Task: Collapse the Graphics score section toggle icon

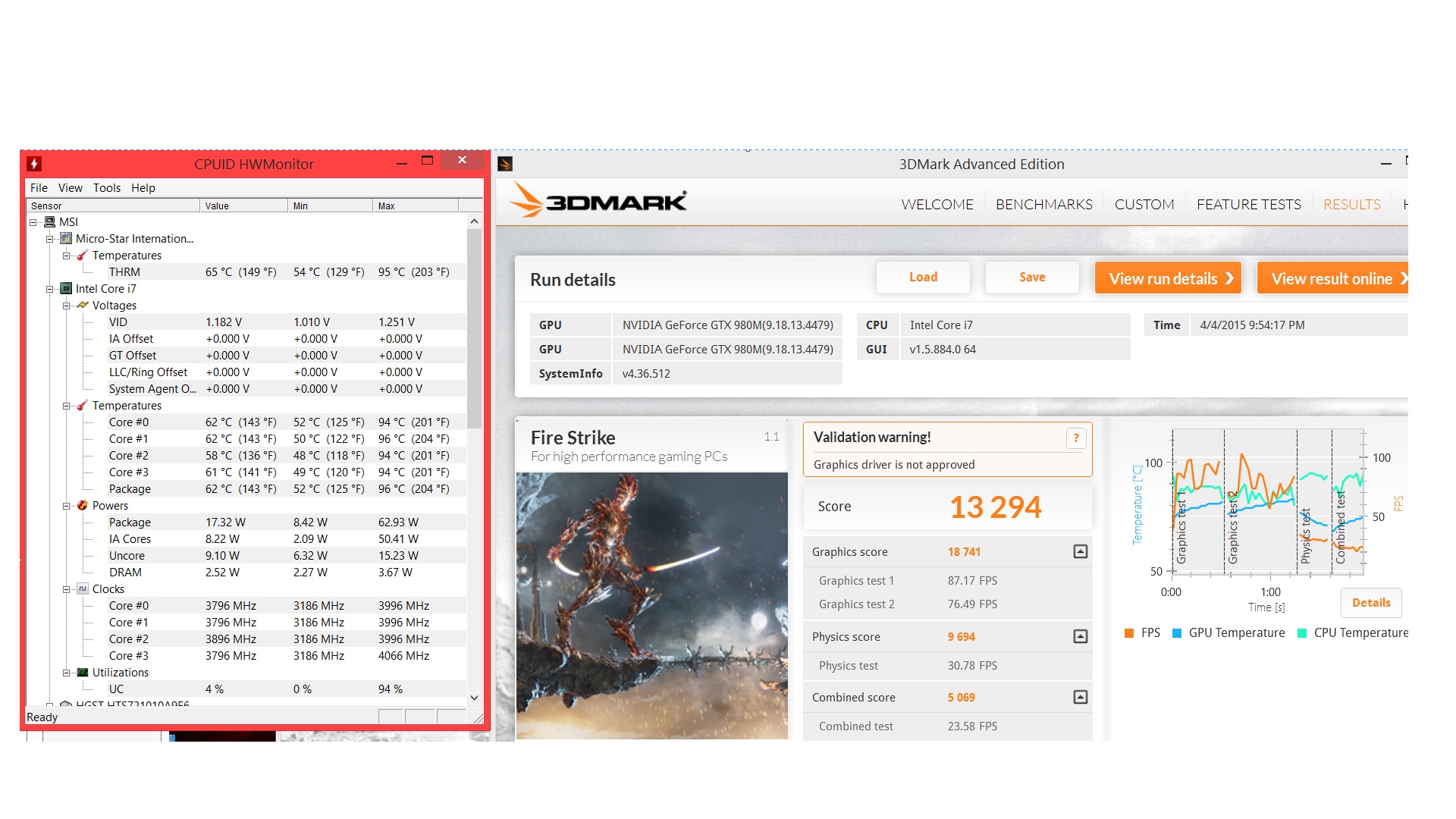Action: click(x=1081, y=551)
